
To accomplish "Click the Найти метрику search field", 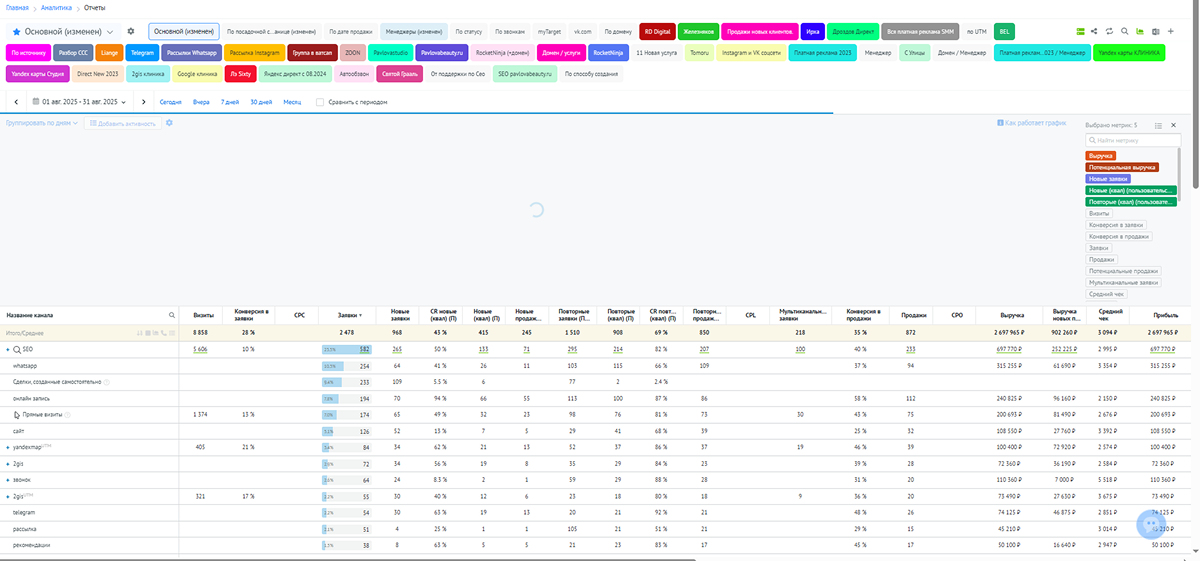I will point(1133,140).
